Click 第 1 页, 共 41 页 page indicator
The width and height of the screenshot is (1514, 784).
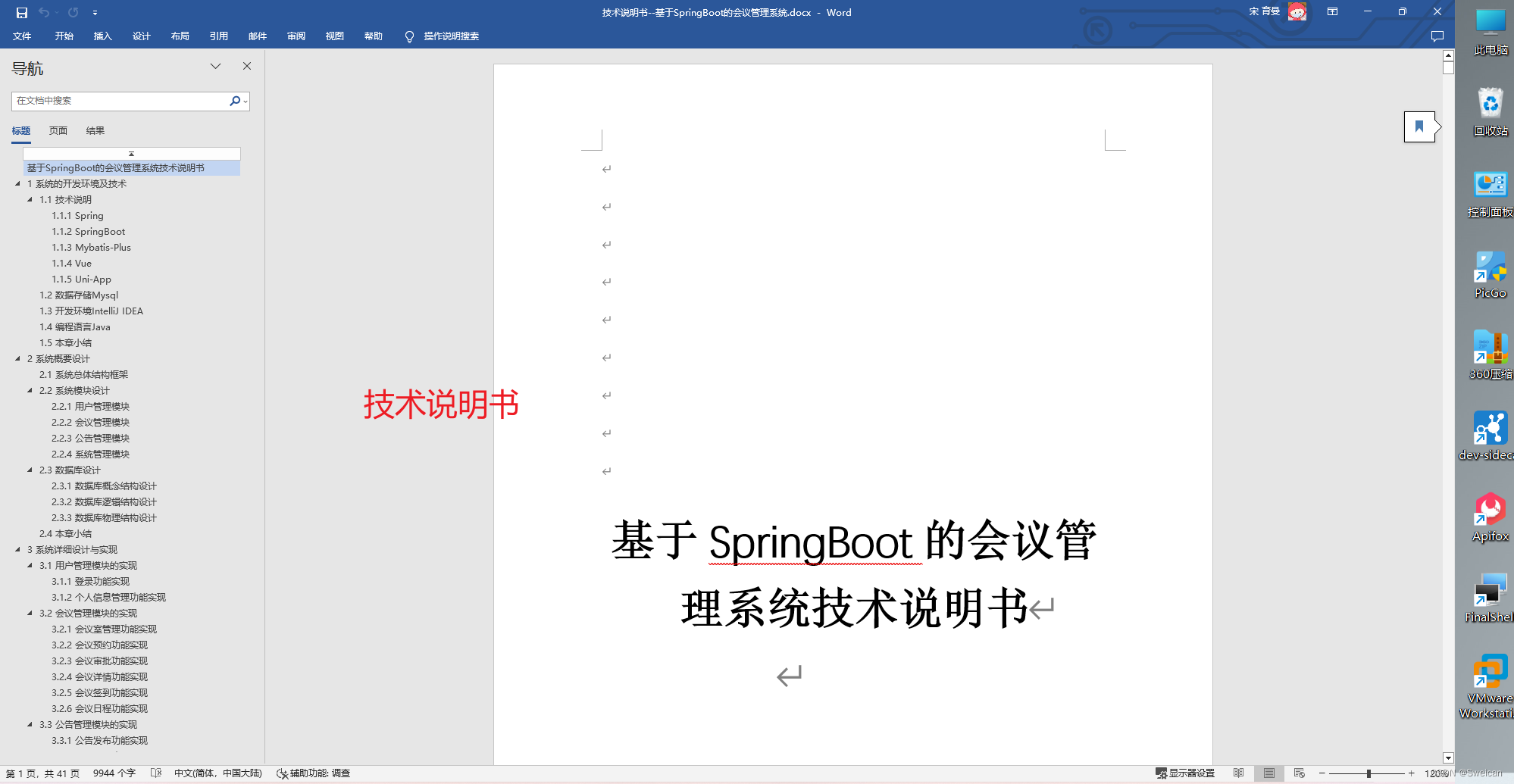coord(43,773)
